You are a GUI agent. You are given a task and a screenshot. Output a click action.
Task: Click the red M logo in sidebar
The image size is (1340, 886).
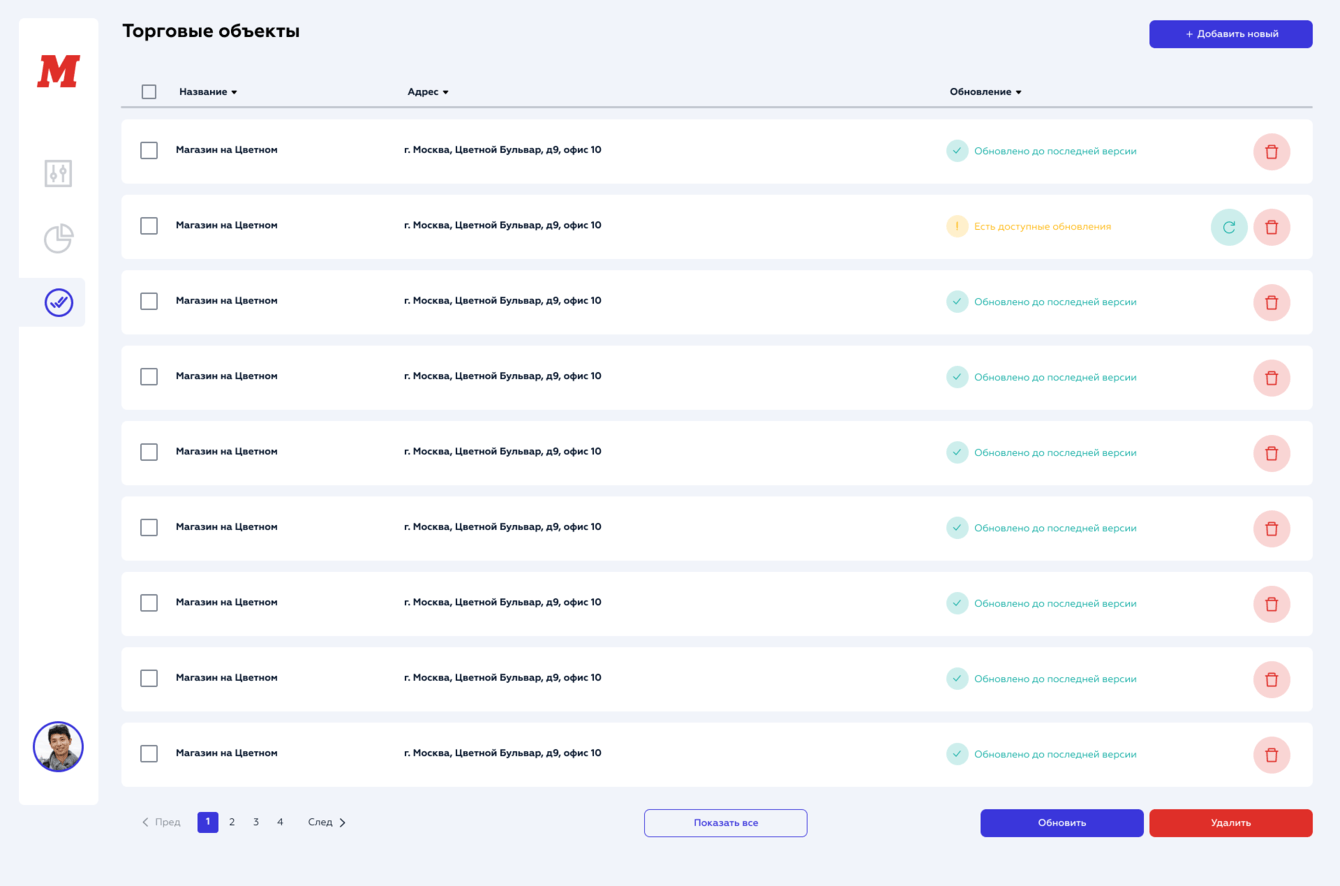[58, 72]
